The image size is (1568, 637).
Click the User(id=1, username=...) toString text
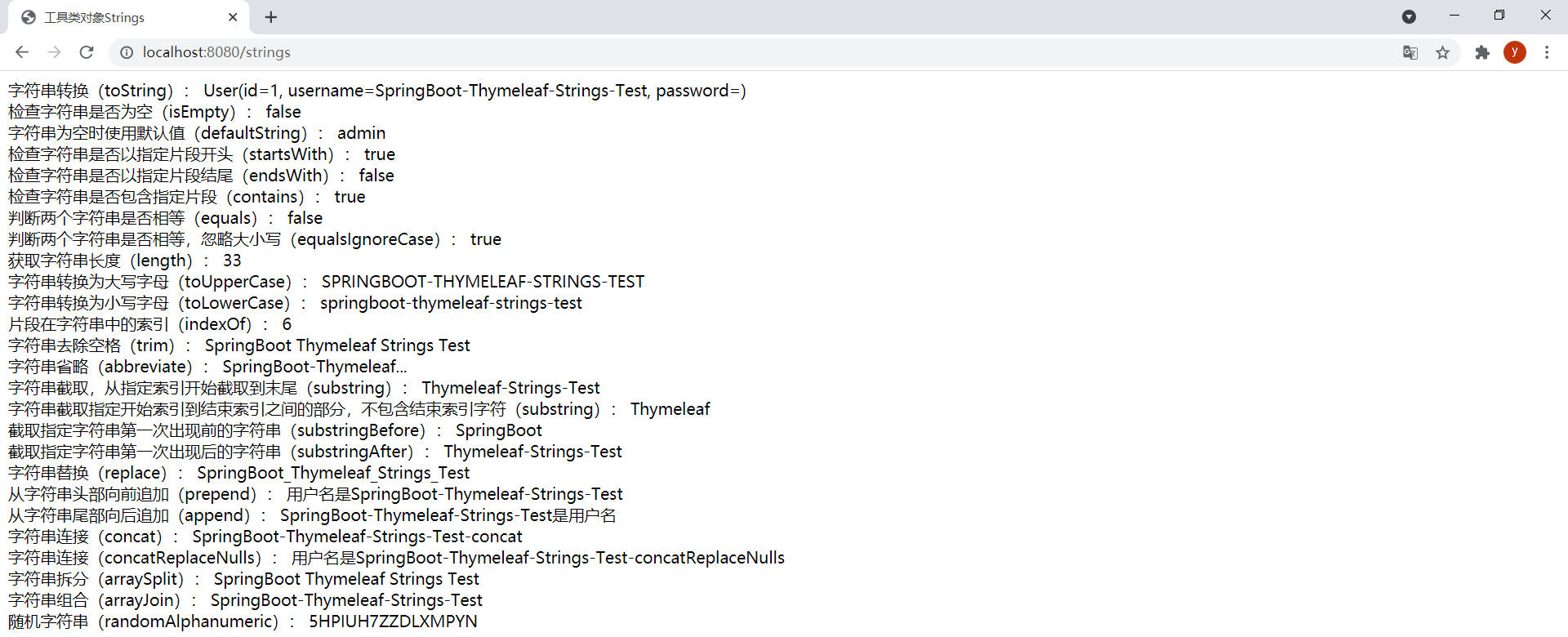474,91
